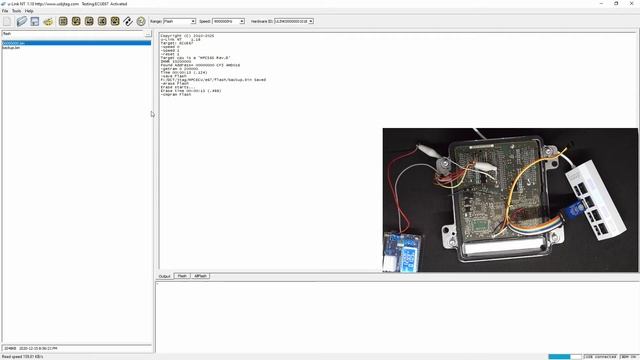Screen dimensions: 640x360
Task: Click the ECU board camera image
Action: (510, 200)
